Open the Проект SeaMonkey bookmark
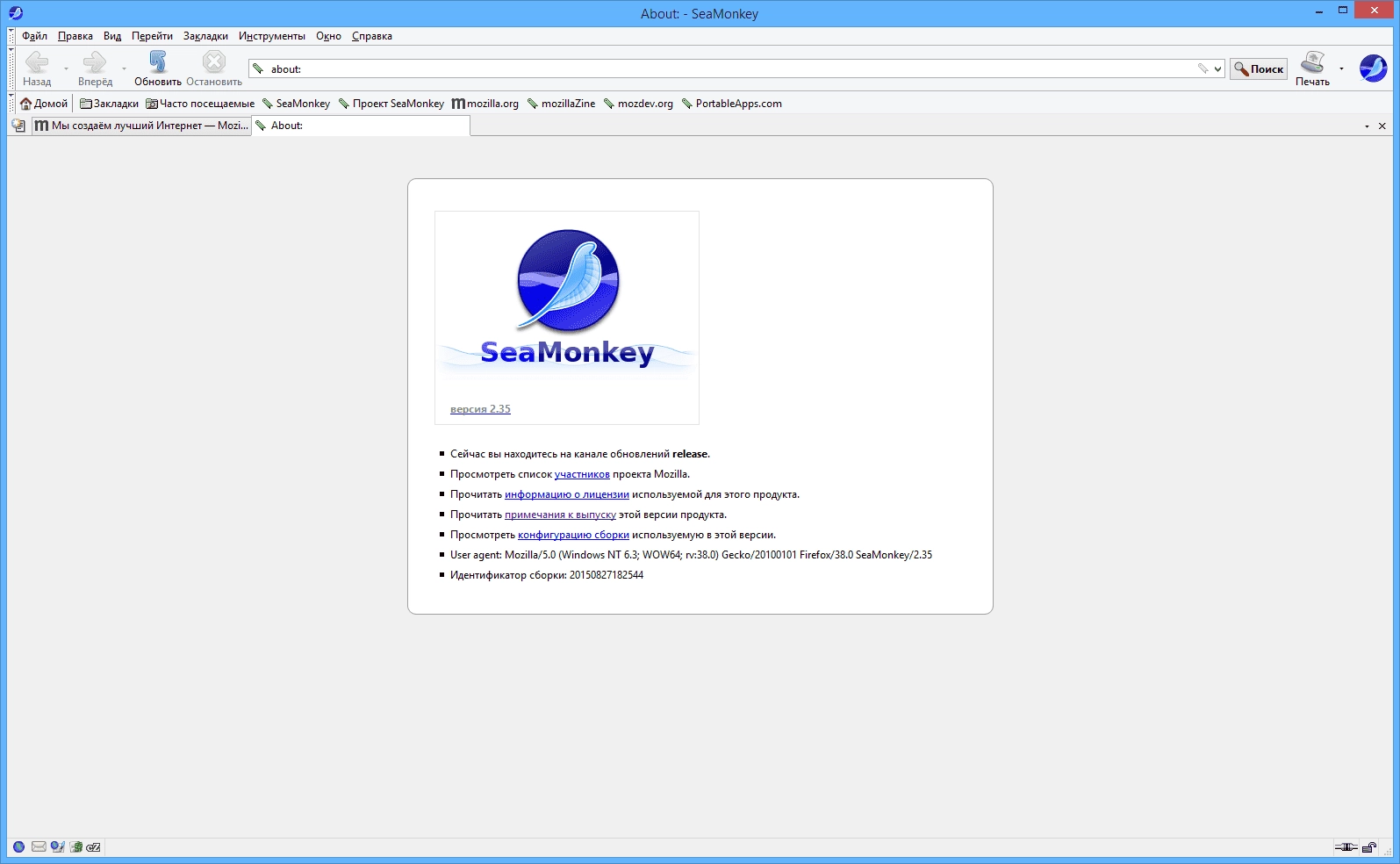Image resolution: width=1400 pixels, height=864 pixels. (391, 104)
